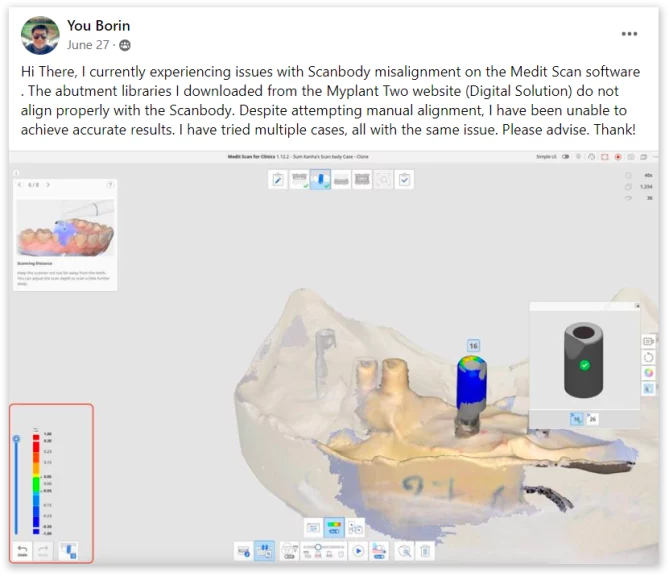
Task: Open You Borin's profile picture
Action: 40,35
